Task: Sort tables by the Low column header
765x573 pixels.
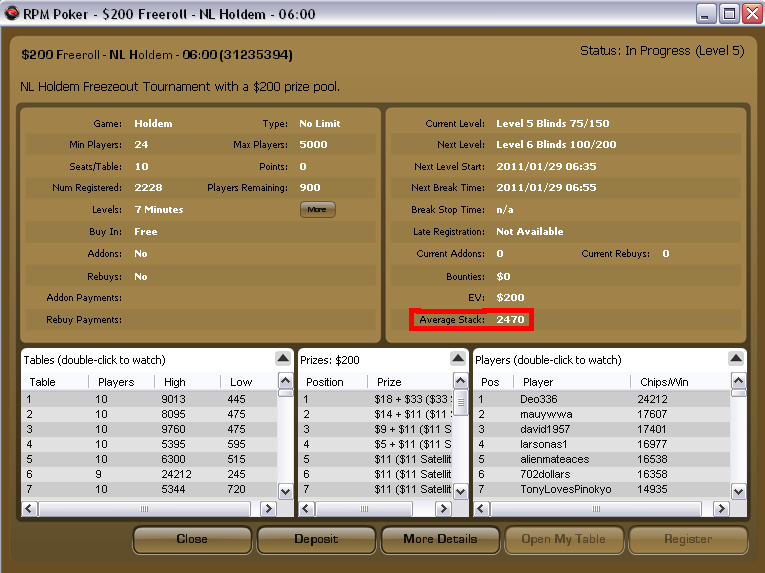Action: click(x=249, y=382)
